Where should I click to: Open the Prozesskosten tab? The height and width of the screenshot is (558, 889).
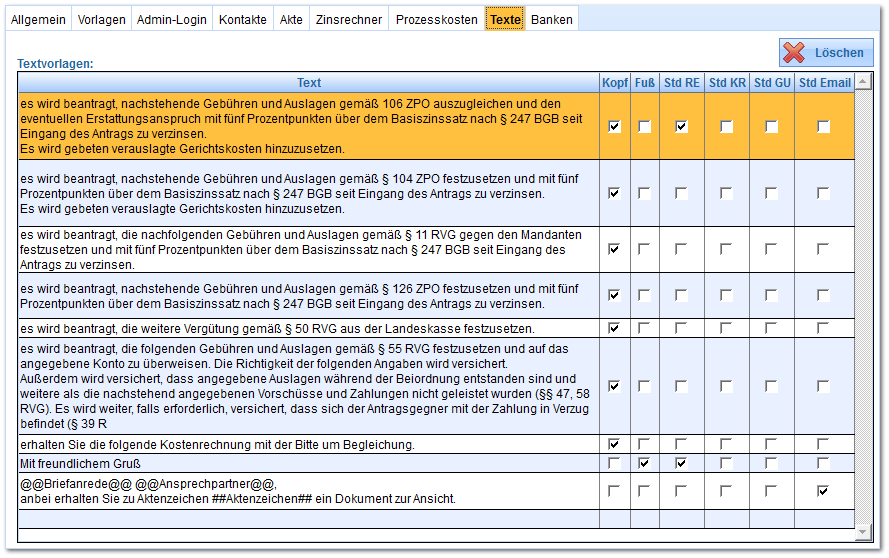pos(437,19)
